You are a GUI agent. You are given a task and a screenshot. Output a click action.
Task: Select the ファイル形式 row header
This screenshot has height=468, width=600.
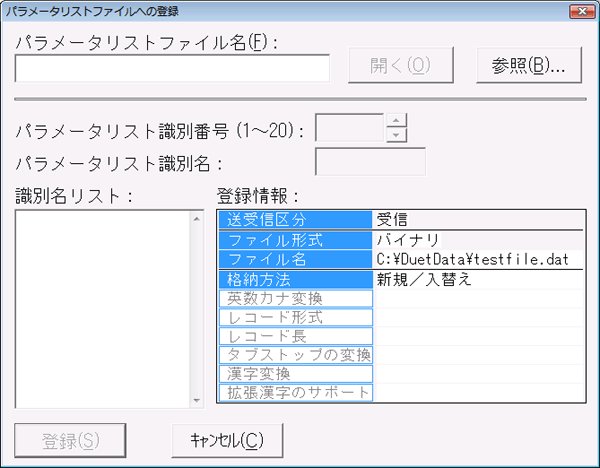(295, 240)
